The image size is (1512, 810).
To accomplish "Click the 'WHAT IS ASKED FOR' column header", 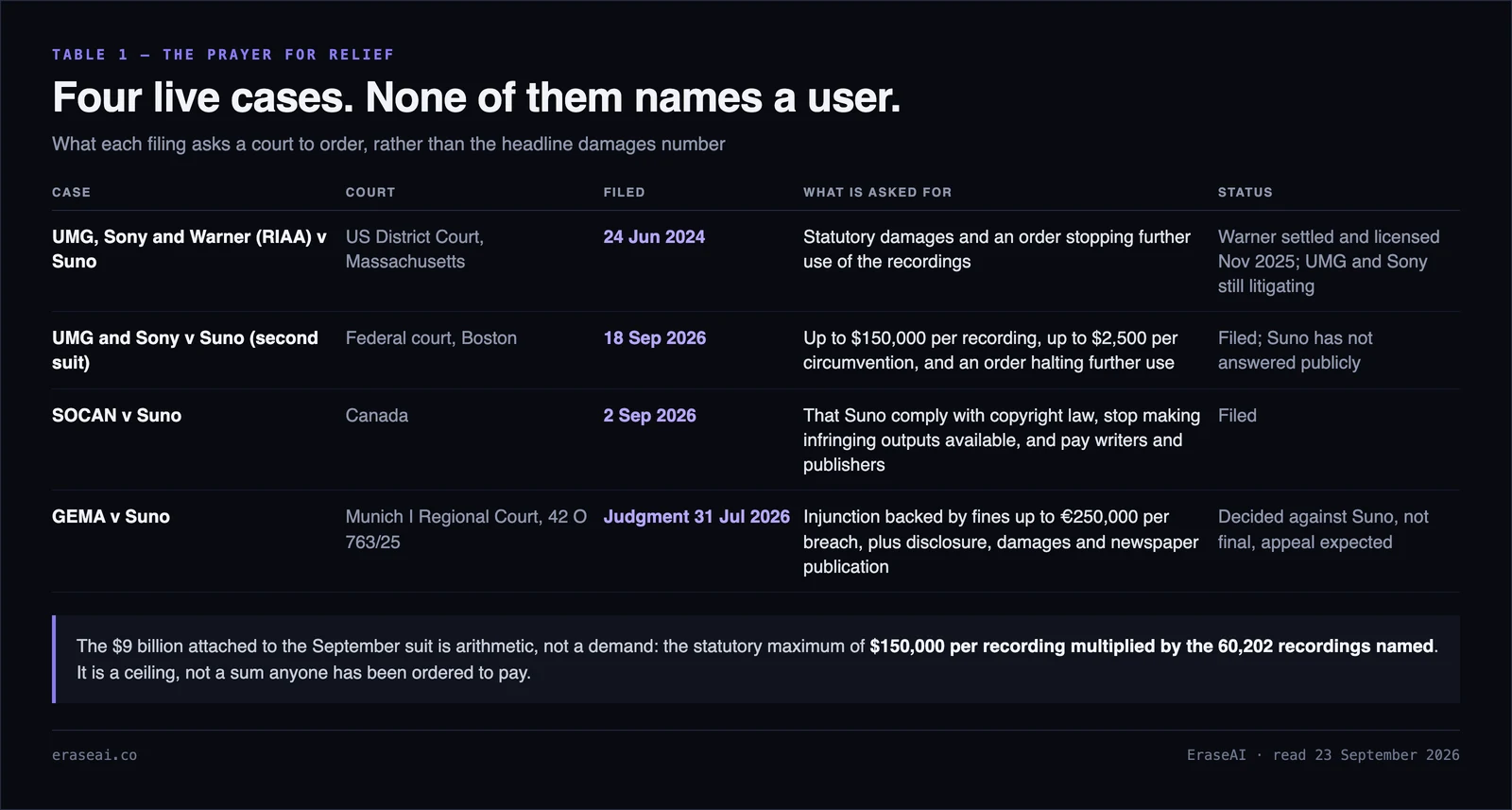I will tap(878, 192).
